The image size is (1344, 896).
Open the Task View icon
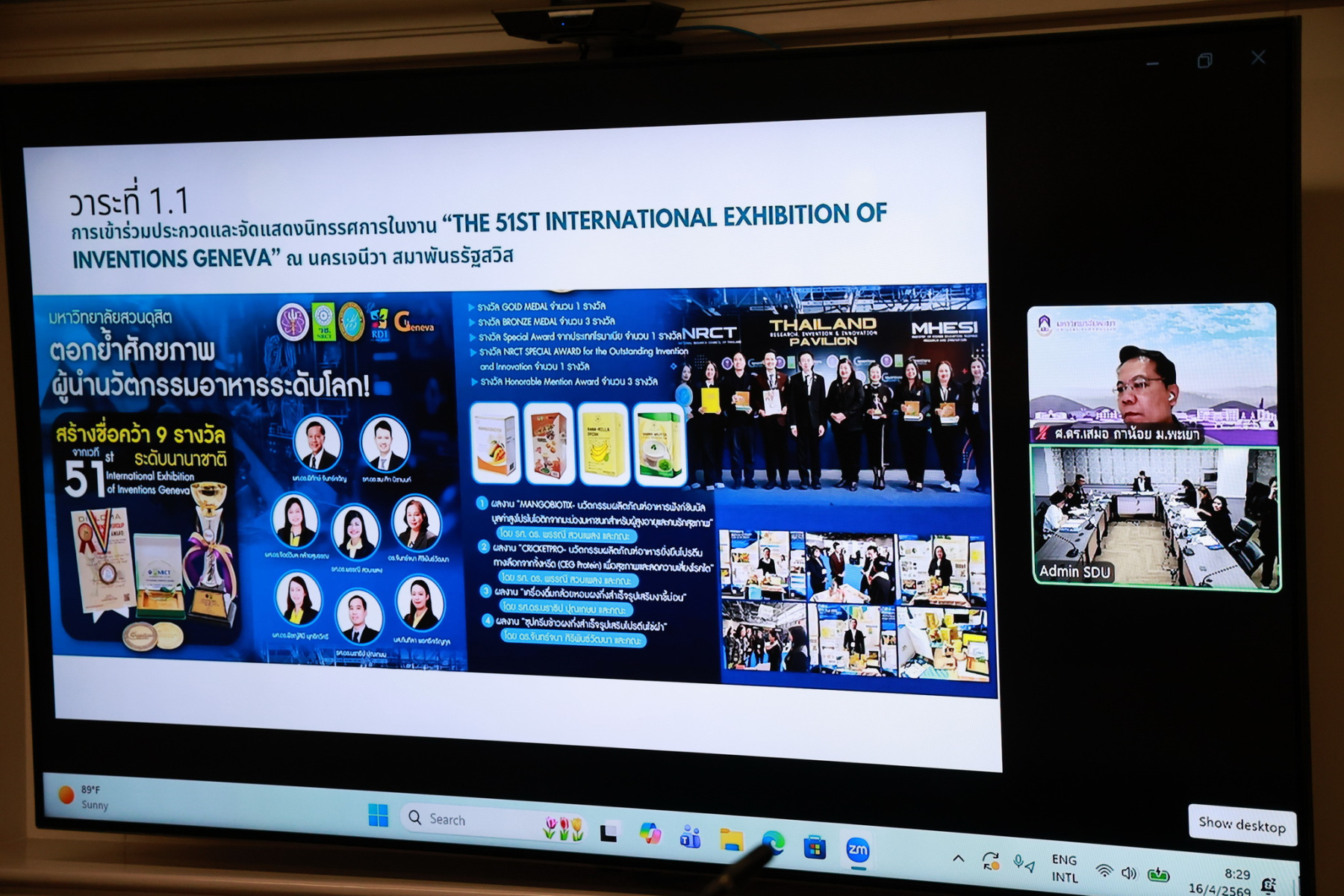pos(609,832)
